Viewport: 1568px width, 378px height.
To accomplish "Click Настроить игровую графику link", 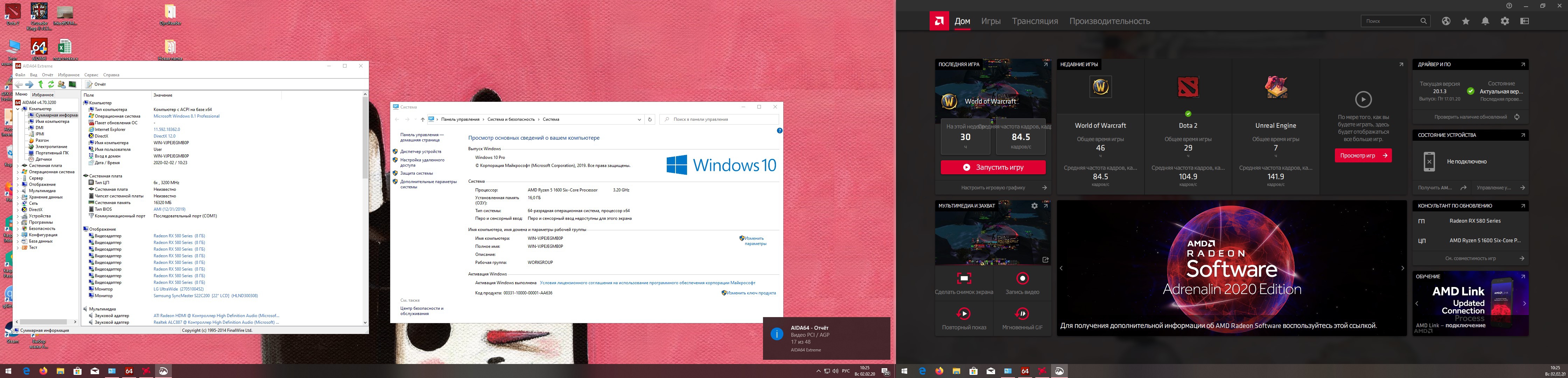I will click(x=993, y=188).
